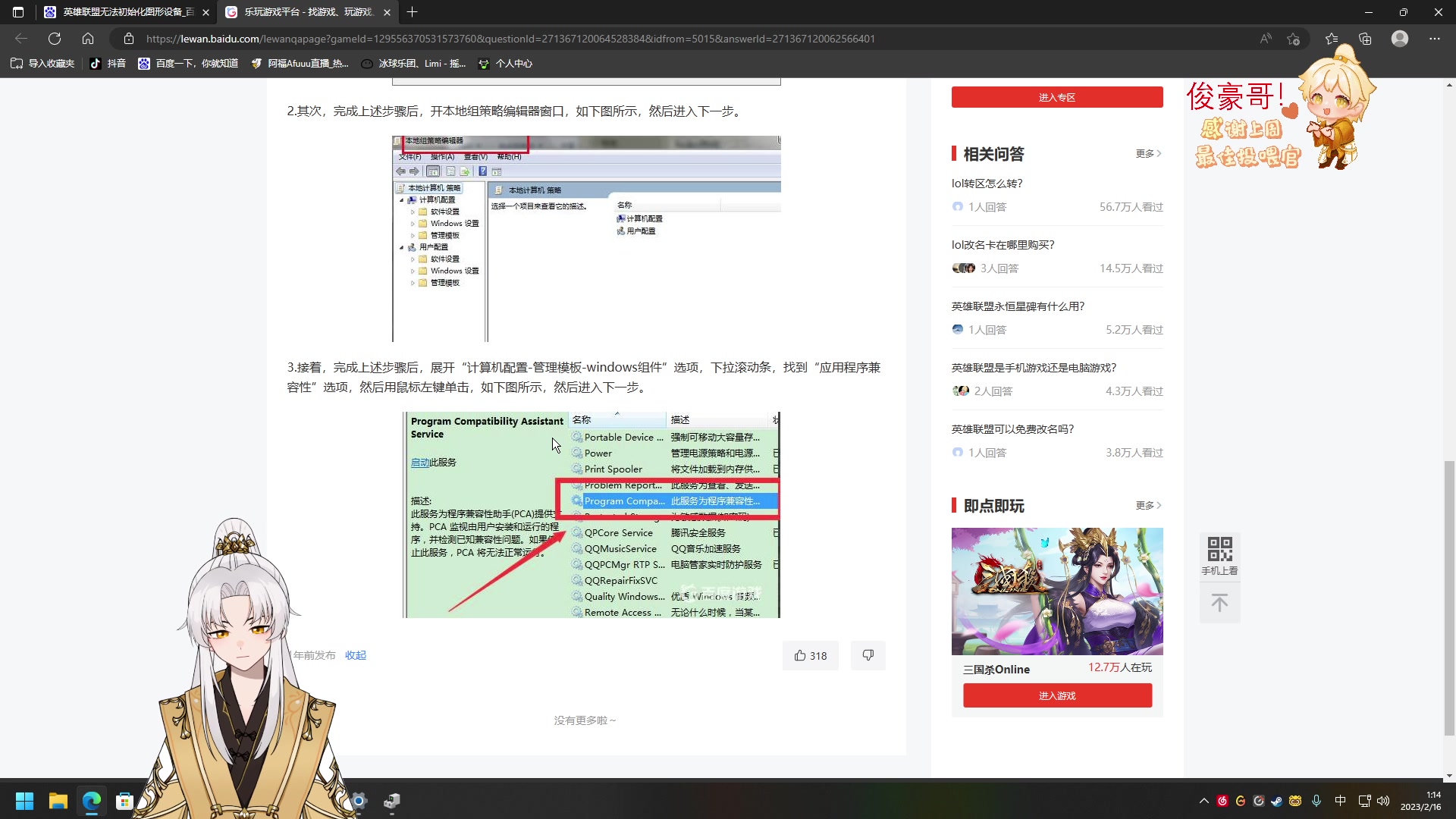The height and width of the screenshot is (819, 1456).
Task: Open File Explorer from taskbar
Action: (58, 801)
